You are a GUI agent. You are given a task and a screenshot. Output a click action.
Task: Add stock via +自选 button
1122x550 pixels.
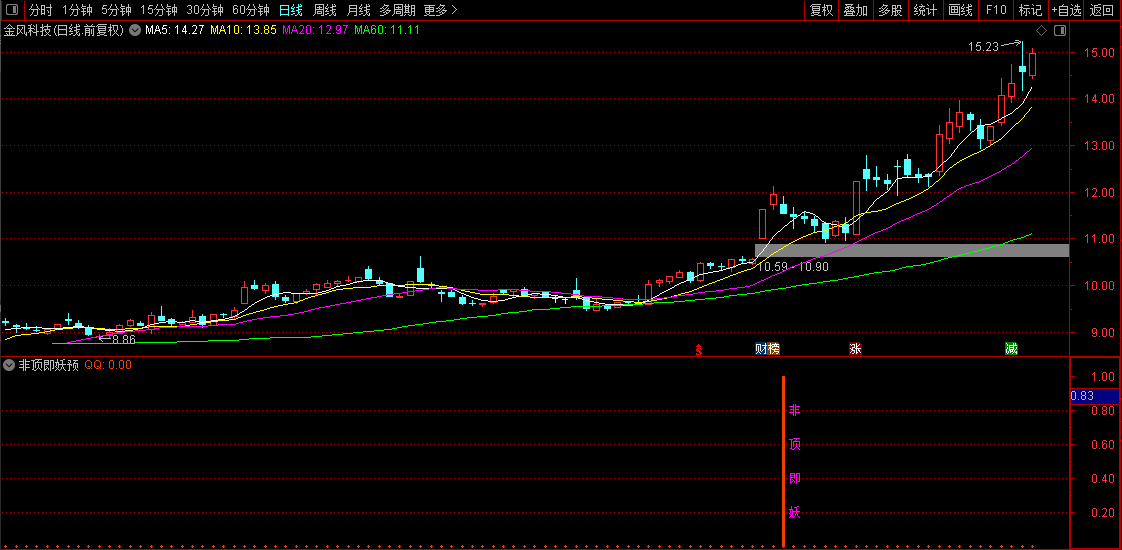(1066, 10)
